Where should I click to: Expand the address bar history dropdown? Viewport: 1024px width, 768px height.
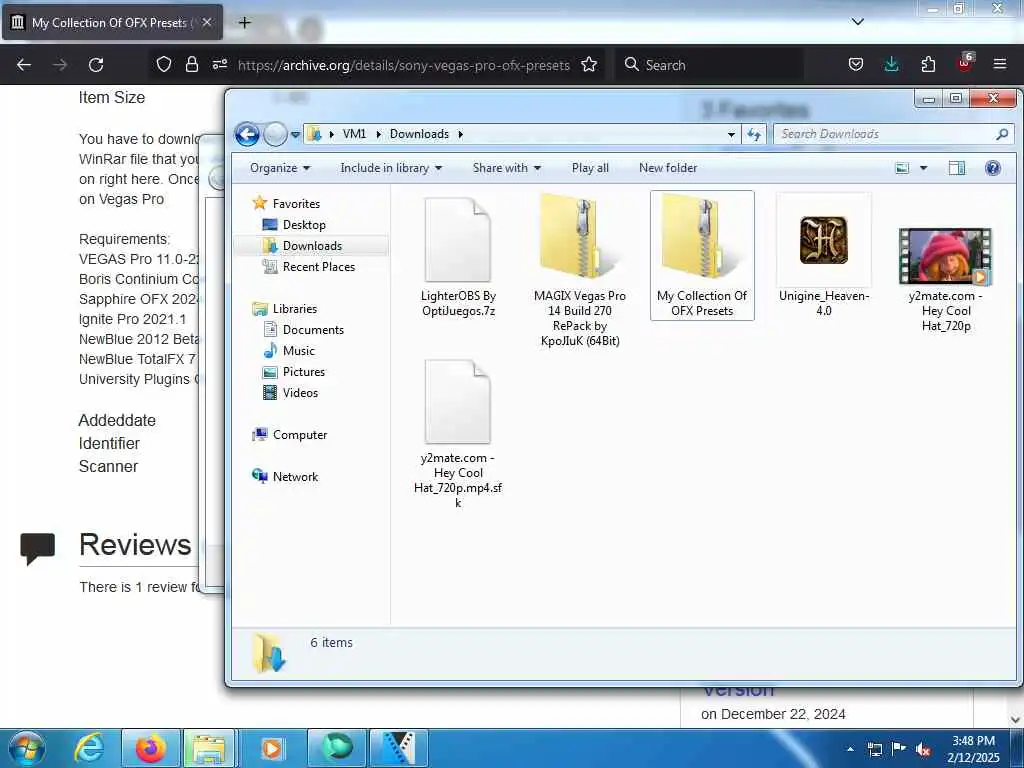pos(731,135)
